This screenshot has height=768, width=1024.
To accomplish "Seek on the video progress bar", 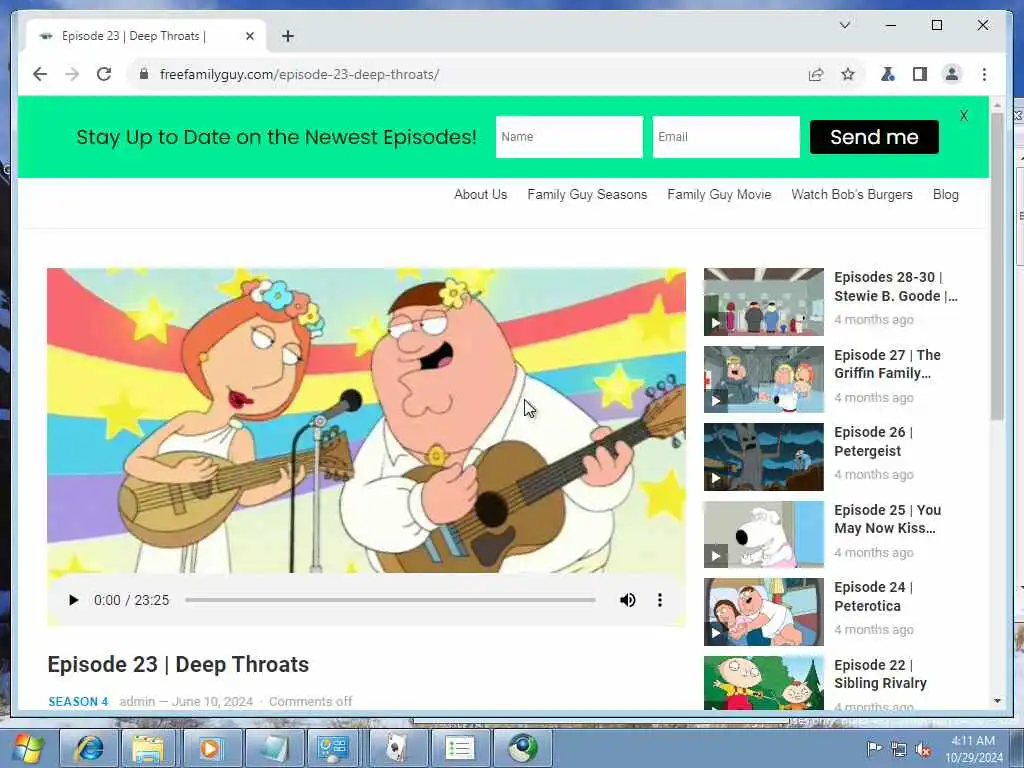I will [391, 600].
